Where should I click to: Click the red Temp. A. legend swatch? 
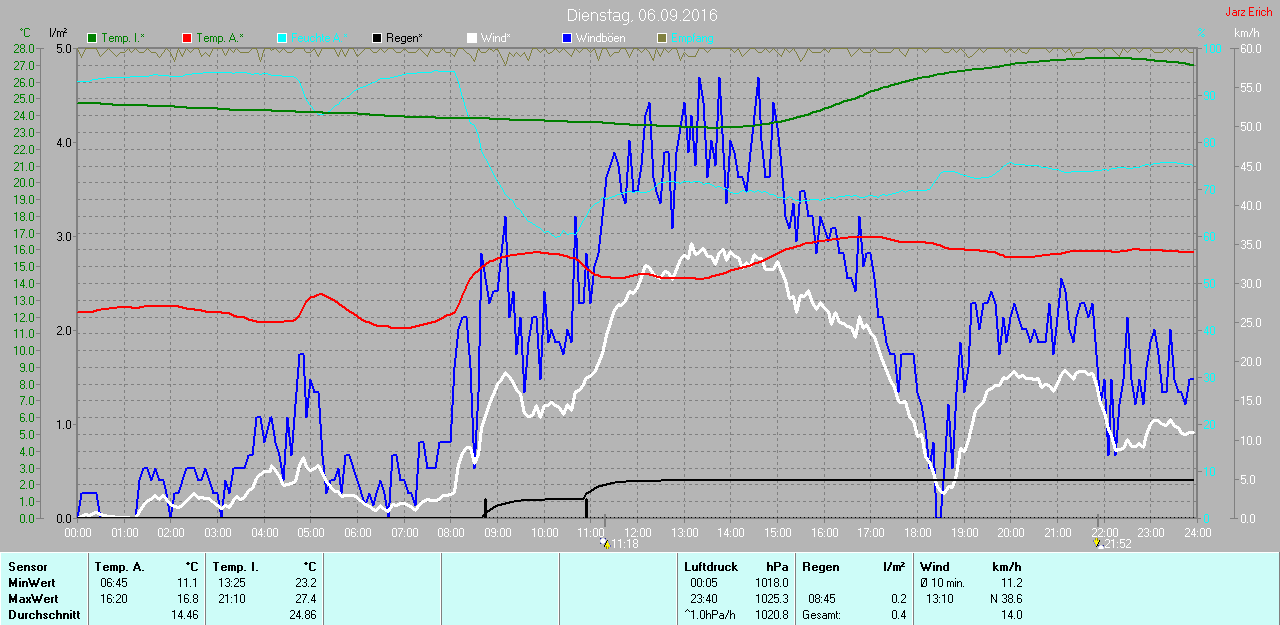pyautogui.click(x=187, y=38)
